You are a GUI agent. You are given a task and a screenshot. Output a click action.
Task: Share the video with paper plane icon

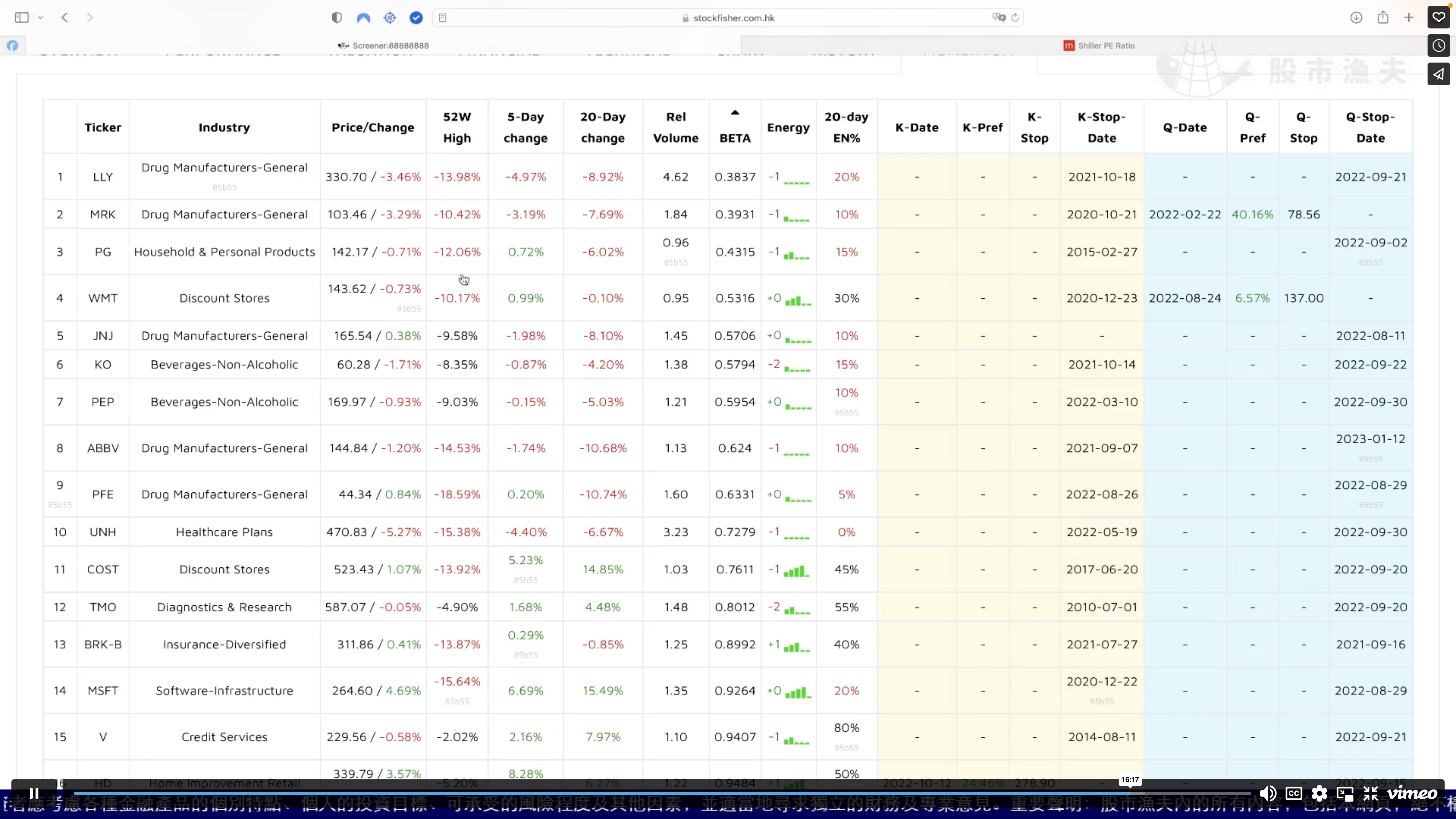(x=1439, y=74)
